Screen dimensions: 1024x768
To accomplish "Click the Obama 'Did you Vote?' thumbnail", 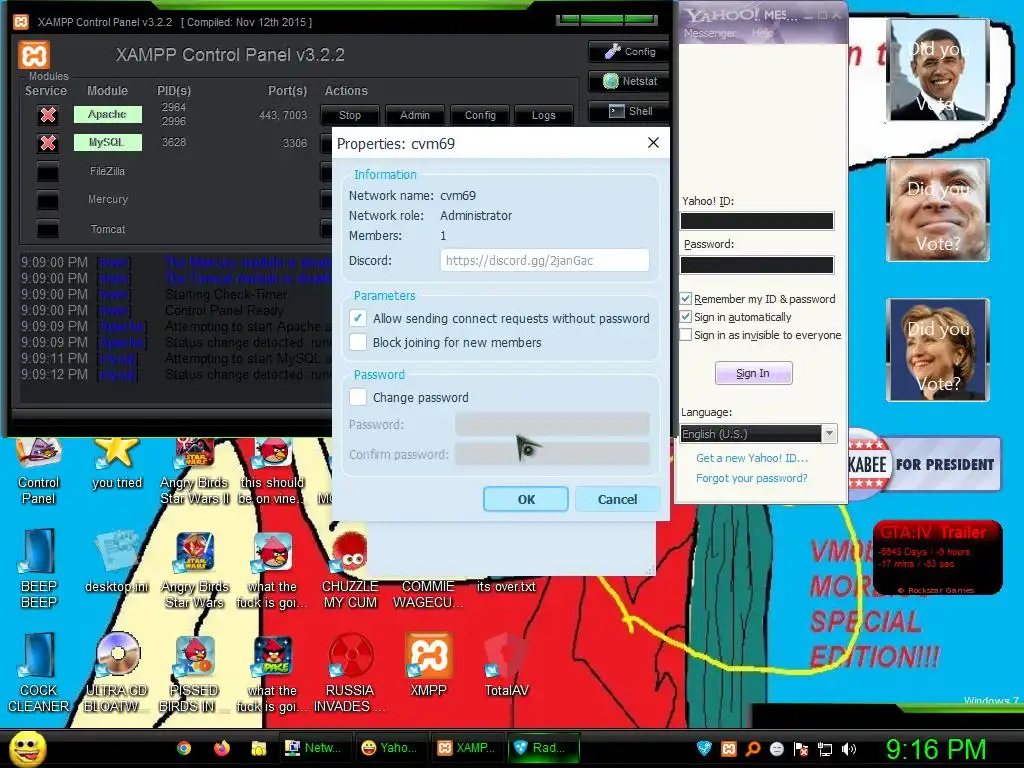I will pyautogui.click(x=937, y=70).
